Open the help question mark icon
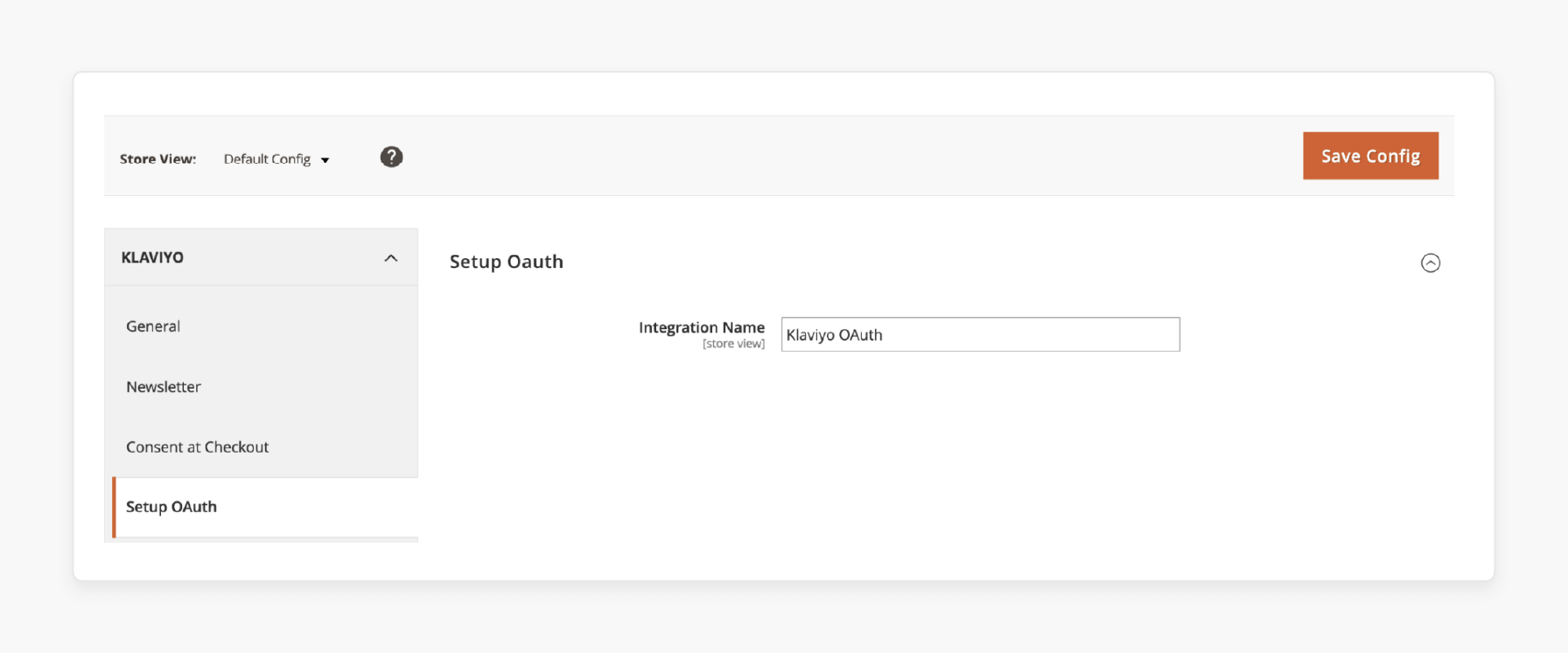The height and width of the screenshot is (653, 1568). pos(391,157)
